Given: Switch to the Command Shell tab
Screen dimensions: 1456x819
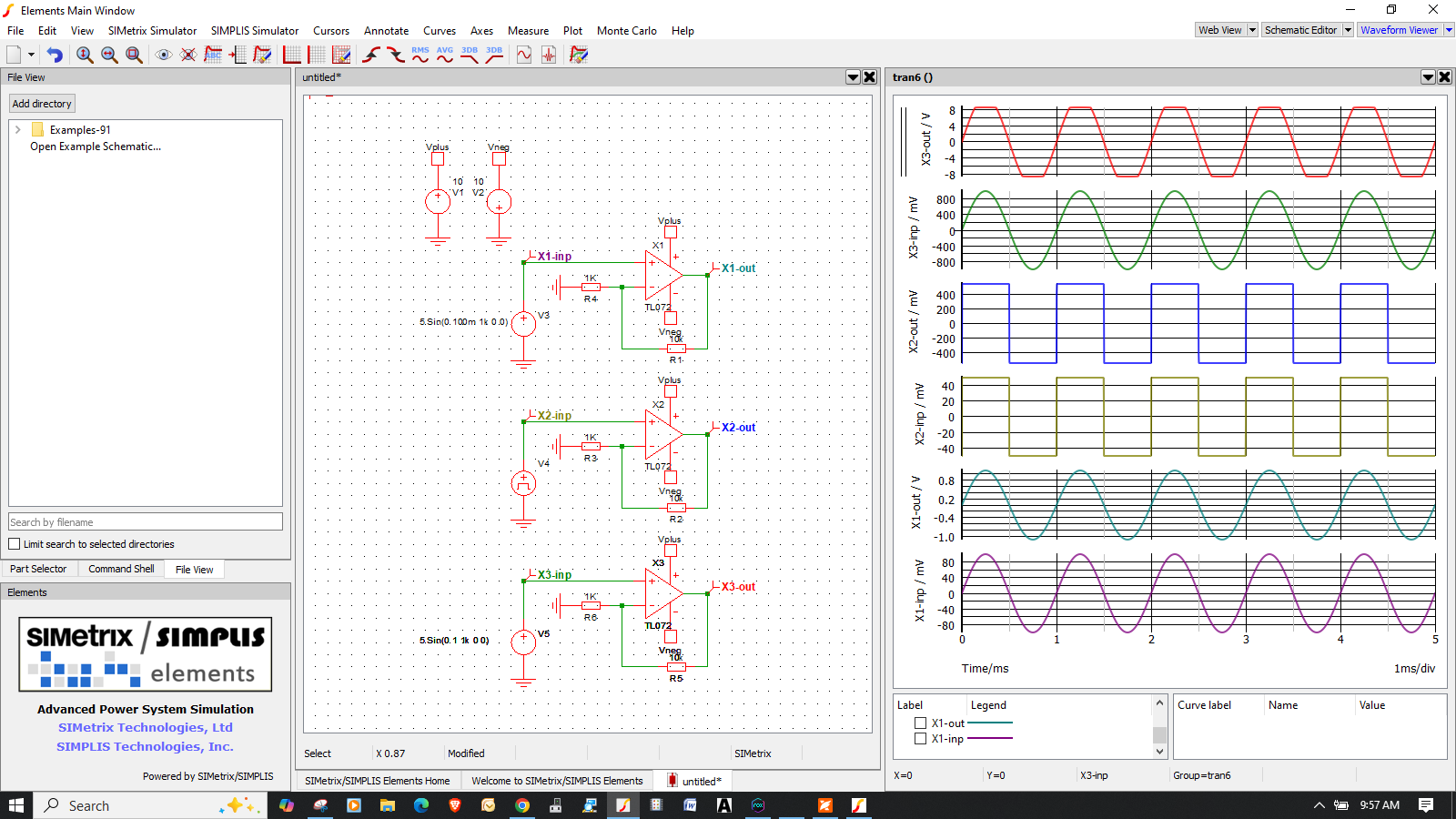Looking at the screenshot, I should click(x=121, y=569).
